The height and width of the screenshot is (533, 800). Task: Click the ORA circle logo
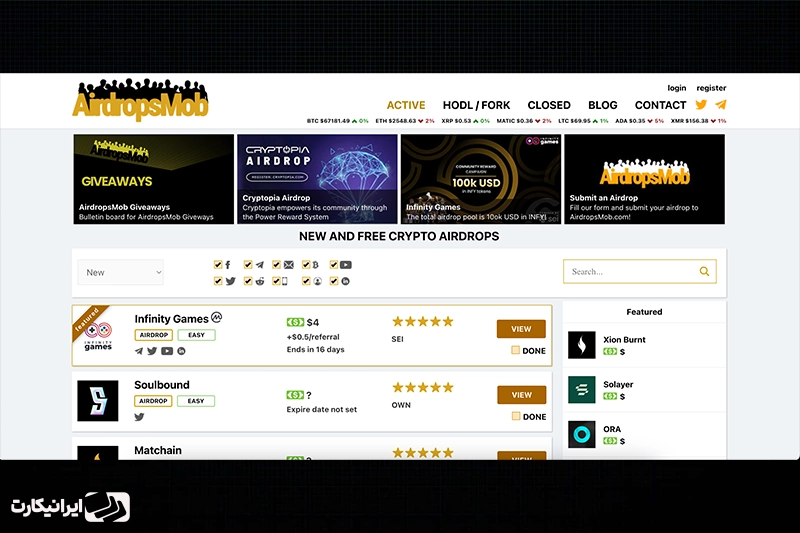pyautogui.click(x=582, y=434)
